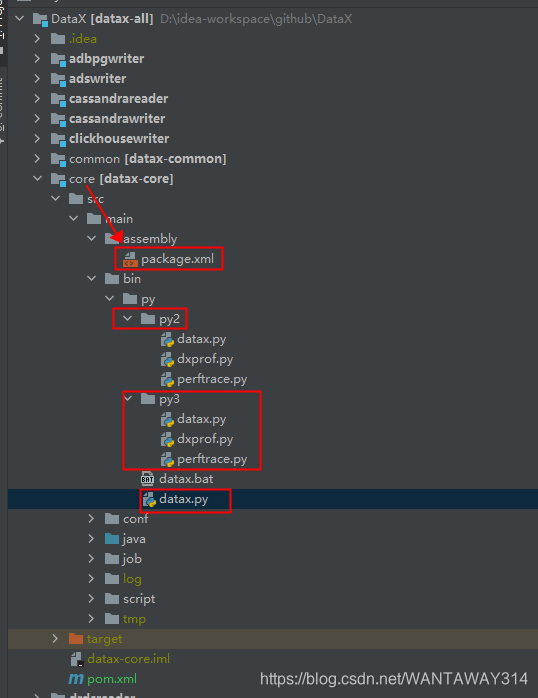This screenshot has height=698, width=538.
Task: Click the cassandrawriter module folder icon
Action: [58, 119]
